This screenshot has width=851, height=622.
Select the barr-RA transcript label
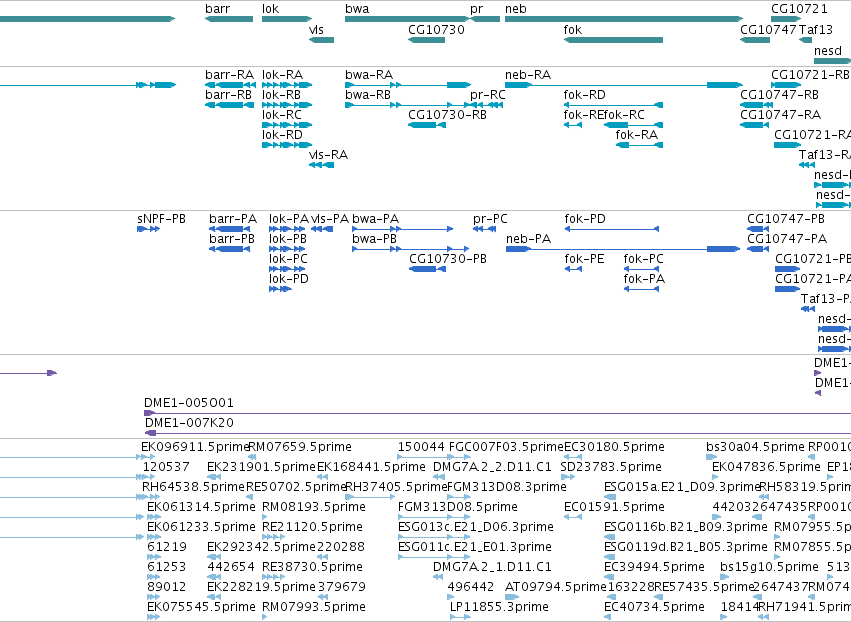point(230,74)
